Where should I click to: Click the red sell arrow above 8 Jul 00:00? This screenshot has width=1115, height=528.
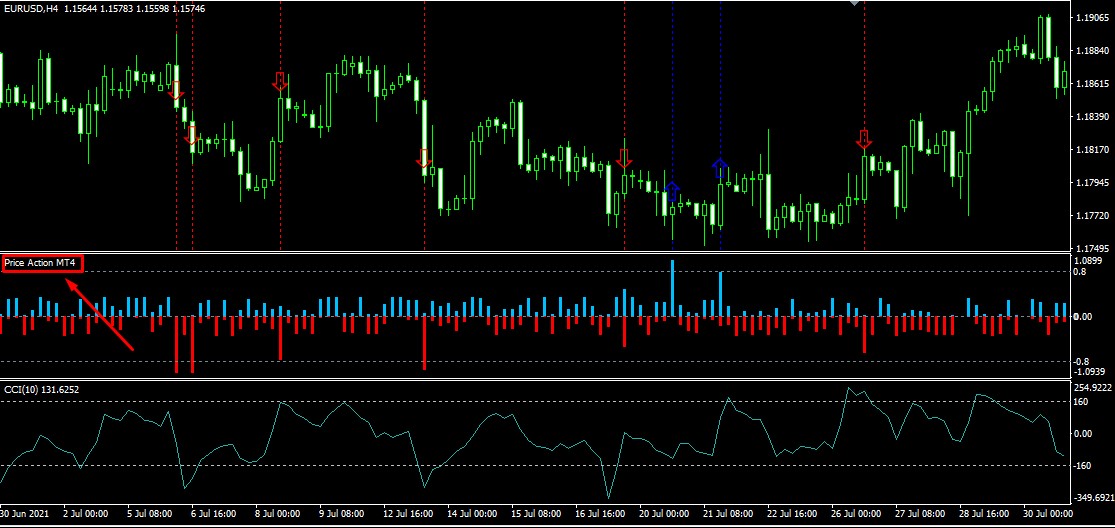280,81
